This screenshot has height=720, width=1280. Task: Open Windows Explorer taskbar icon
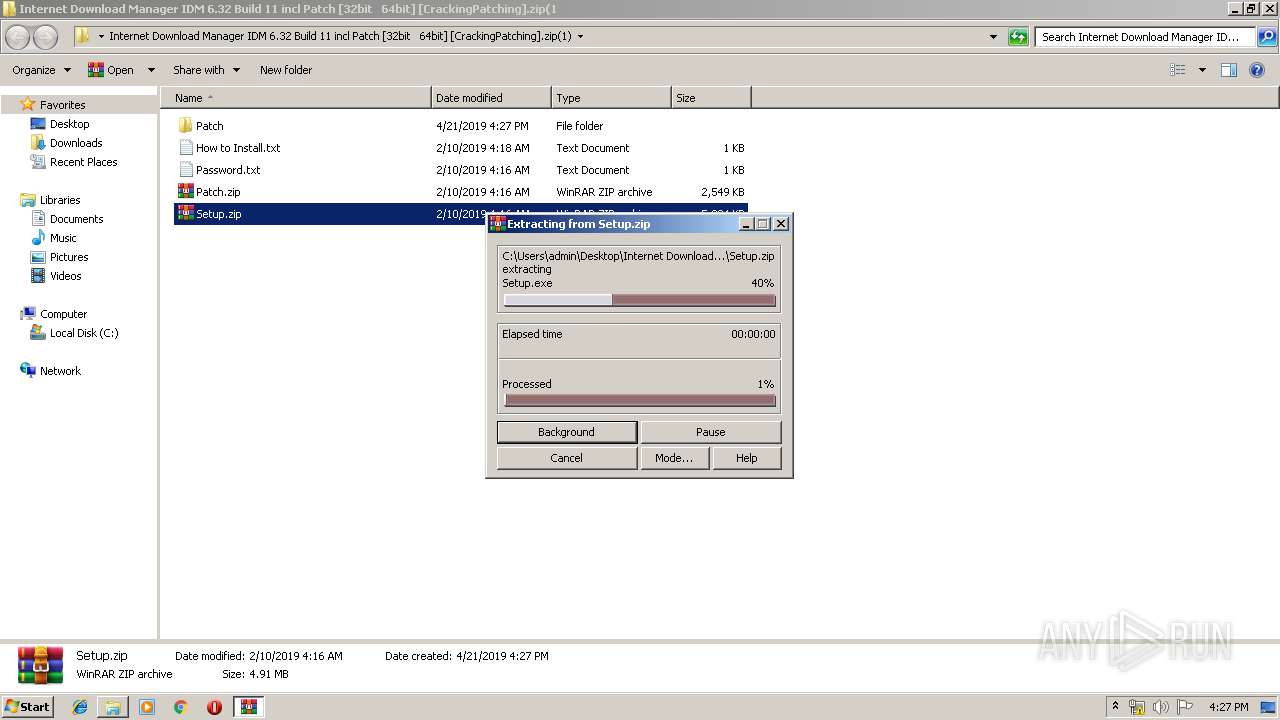click(113, 707)
